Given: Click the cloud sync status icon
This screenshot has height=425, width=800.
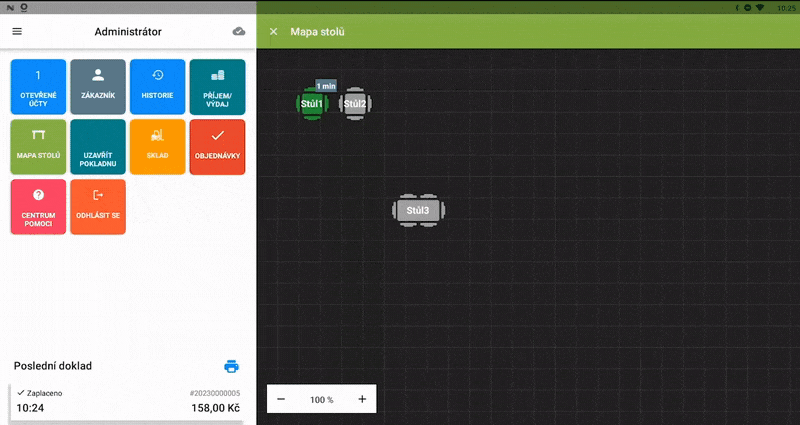Looking at the screenshot, I should [x=239, y=31].
